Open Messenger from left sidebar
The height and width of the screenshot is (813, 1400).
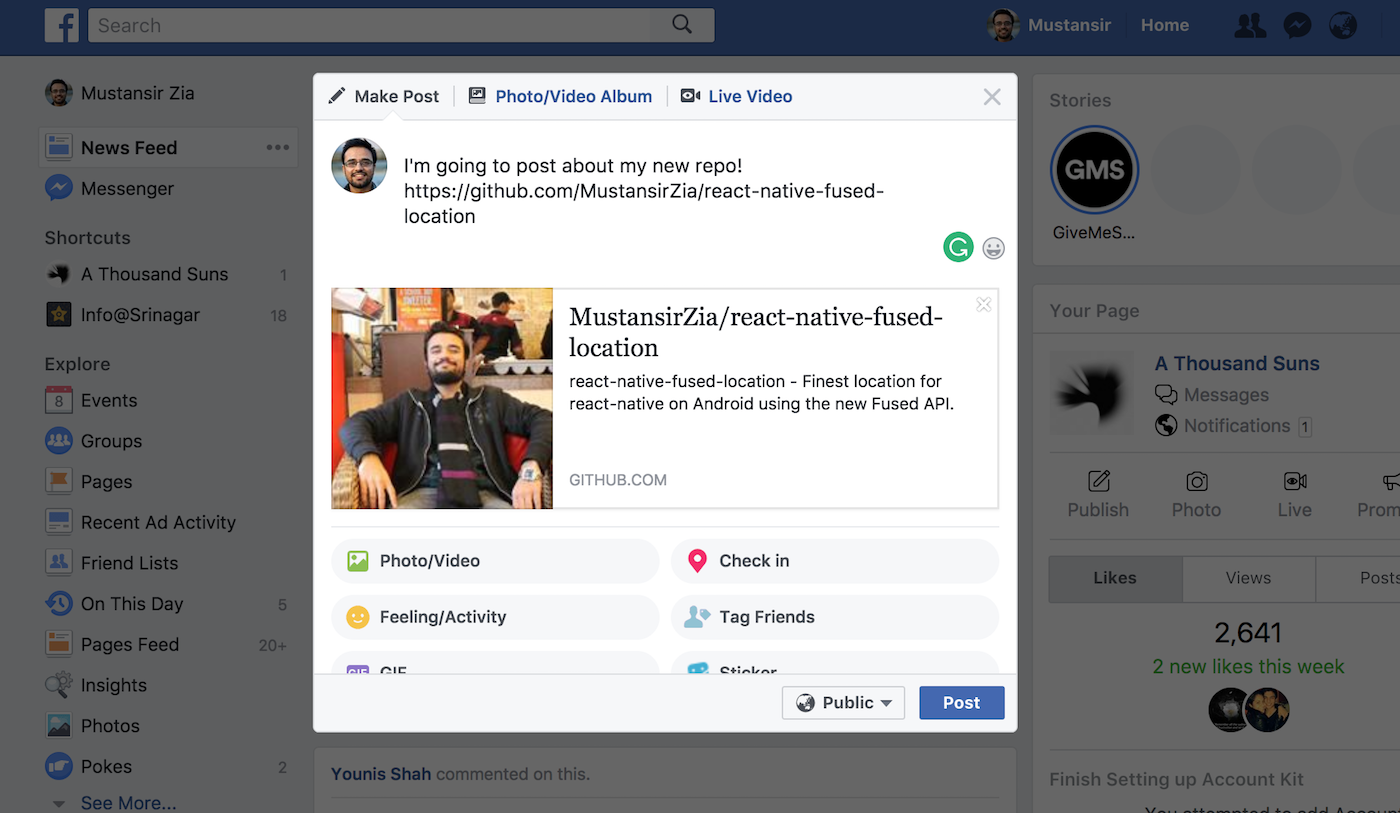click(x=109, y=188)
